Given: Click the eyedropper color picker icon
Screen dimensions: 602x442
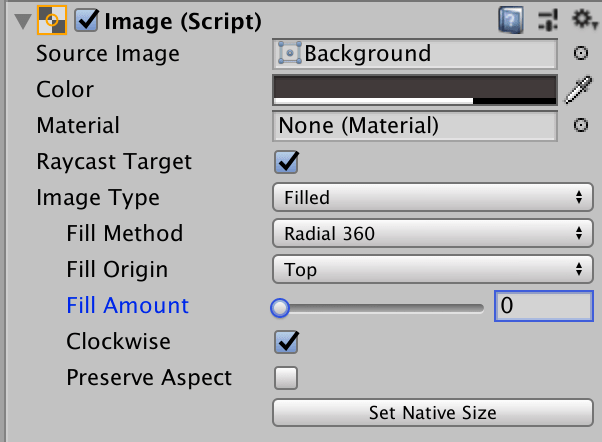Looking at the screenshot, I should tap(579, 90).
